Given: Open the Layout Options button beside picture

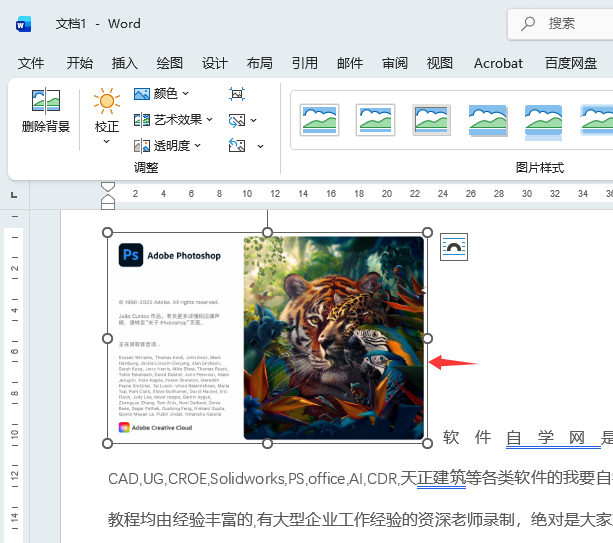Looking at the screenshot, I should coord(454,247).
